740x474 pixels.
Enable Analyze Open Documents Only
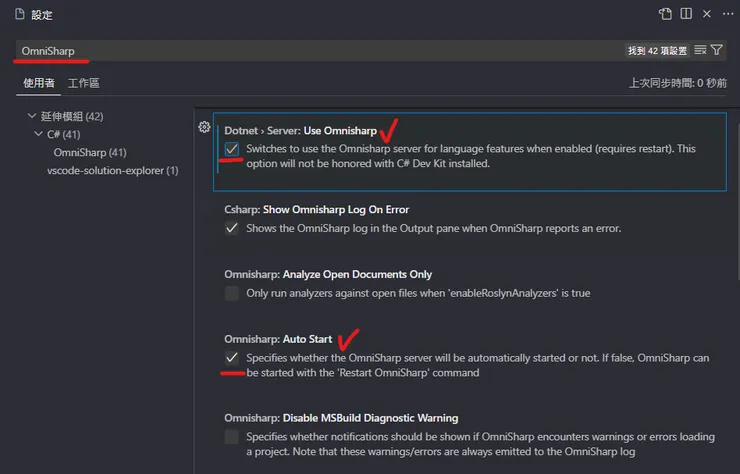point(232,293)
